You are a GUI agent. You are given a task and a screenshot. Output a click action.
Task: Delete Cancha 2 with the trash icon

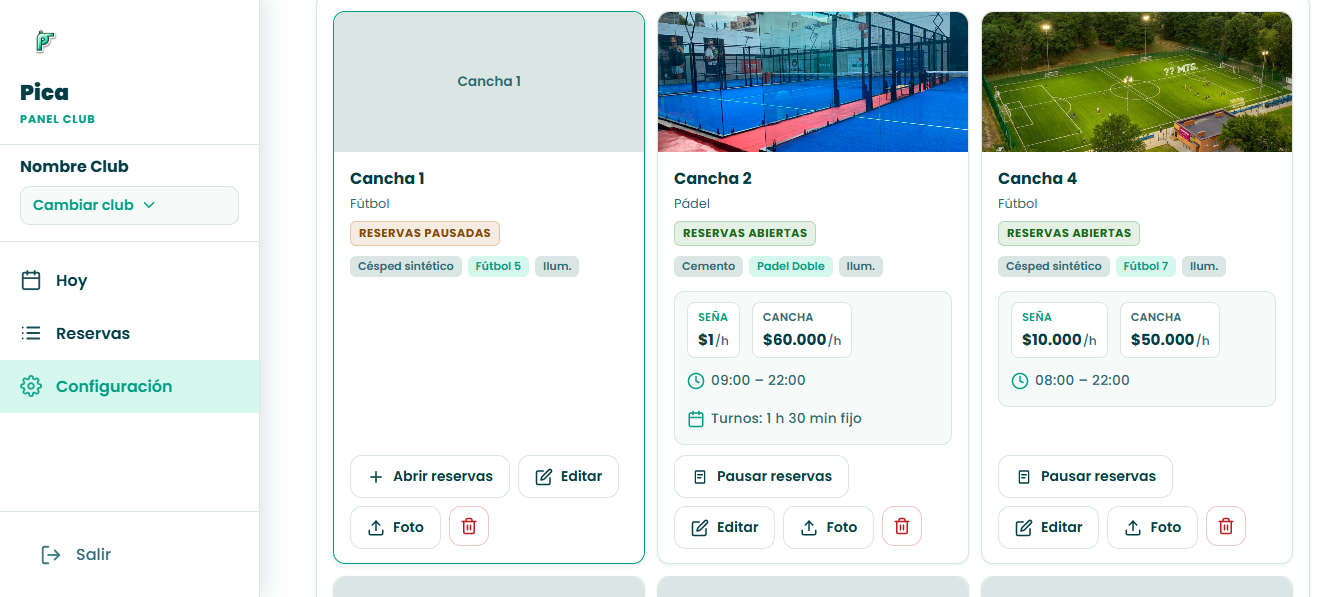click(x=902, y=526)
